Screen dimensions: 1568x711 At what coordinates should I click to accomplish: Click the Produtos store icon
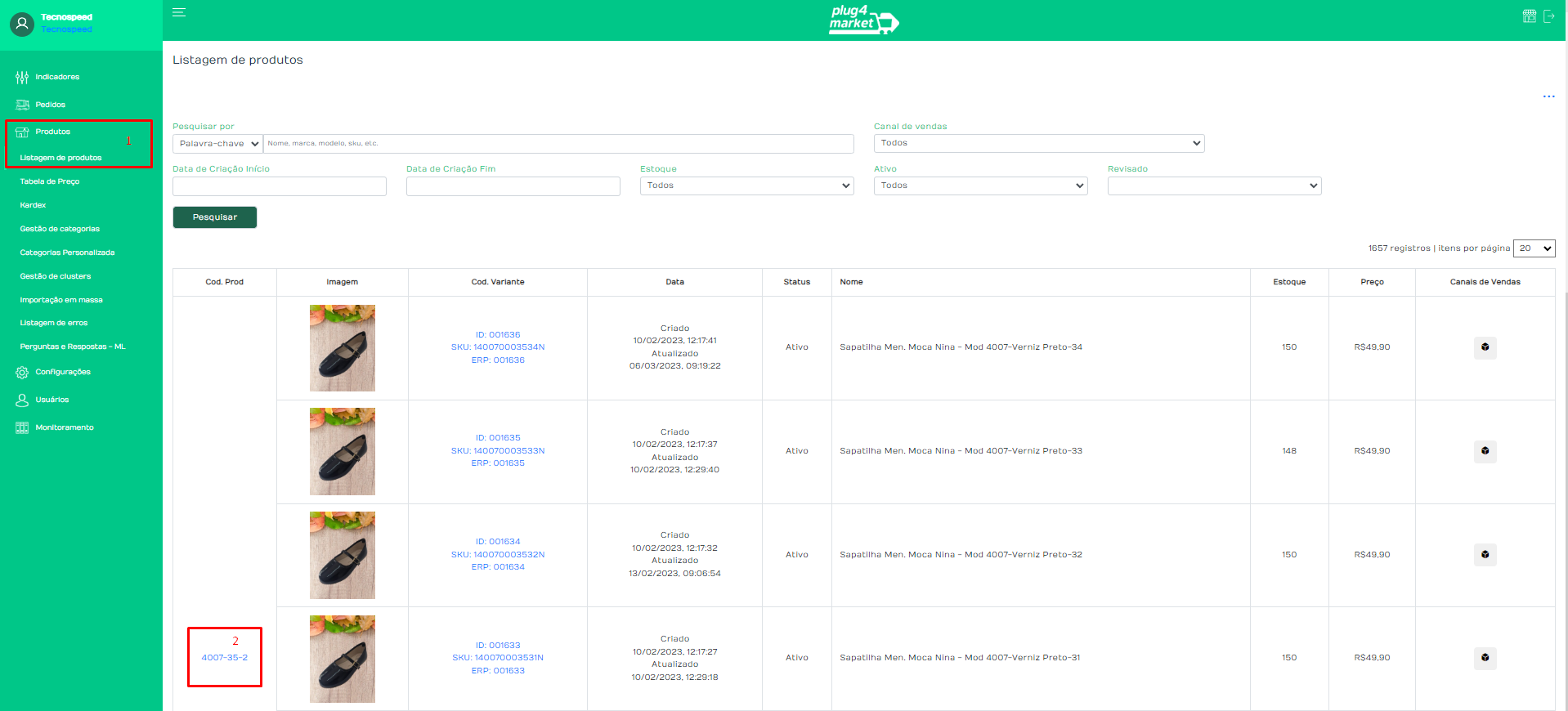point(22,132)
